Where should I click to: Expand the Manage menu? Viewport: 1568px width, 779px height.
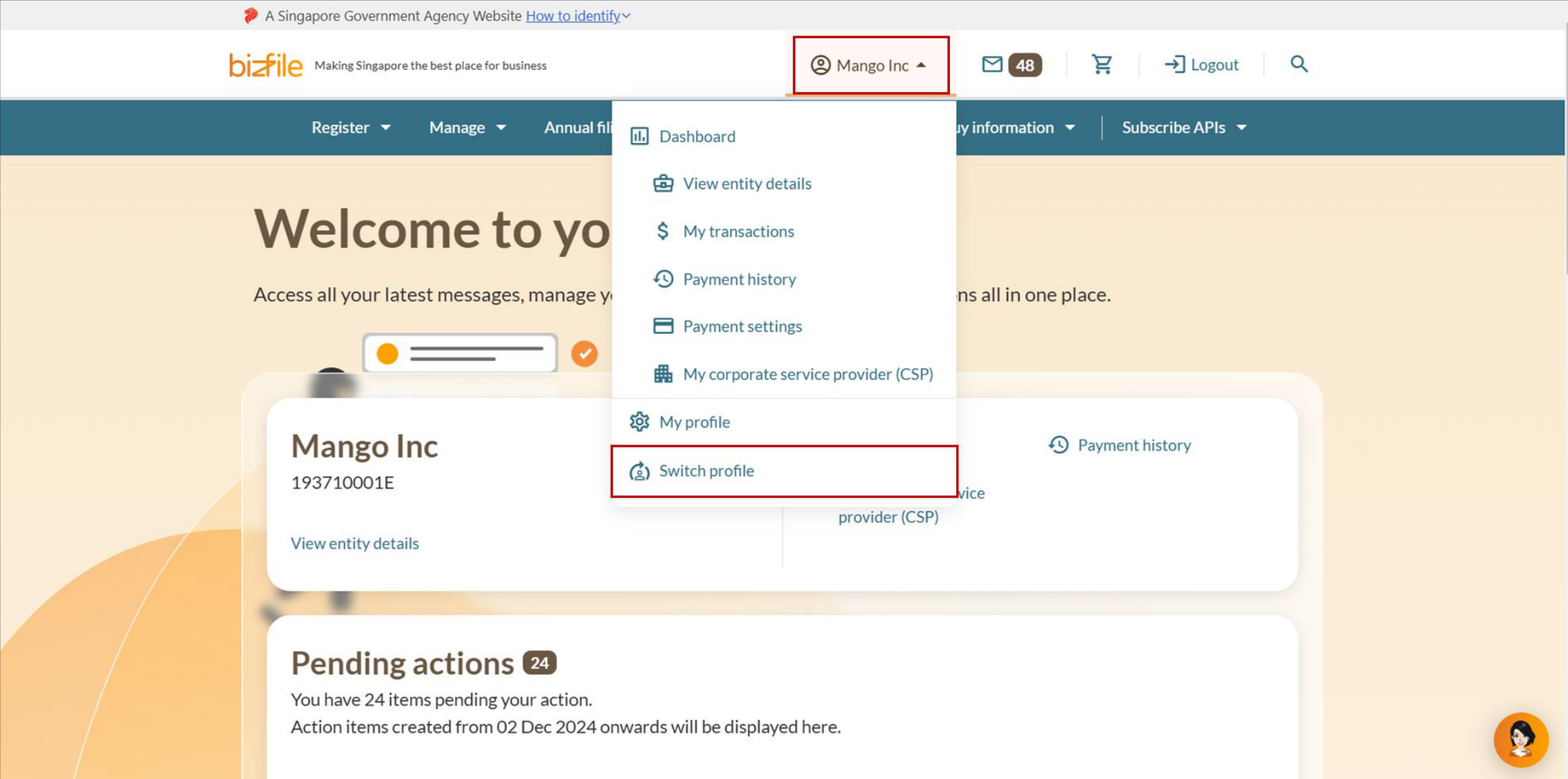pyautogui.click(x=468, y=128)
